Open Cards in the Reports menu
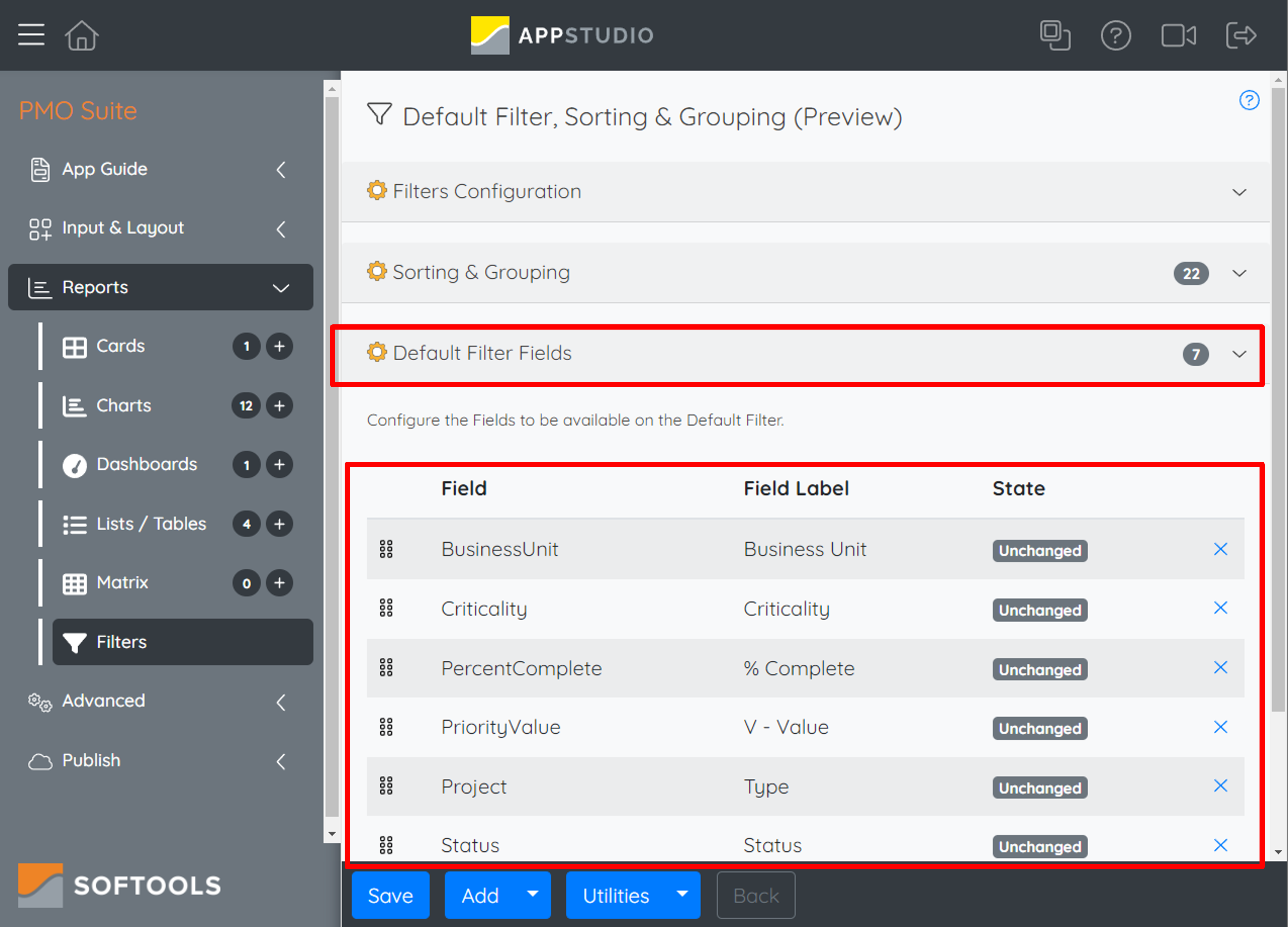The image size is (1288, 927). point(120,346)
